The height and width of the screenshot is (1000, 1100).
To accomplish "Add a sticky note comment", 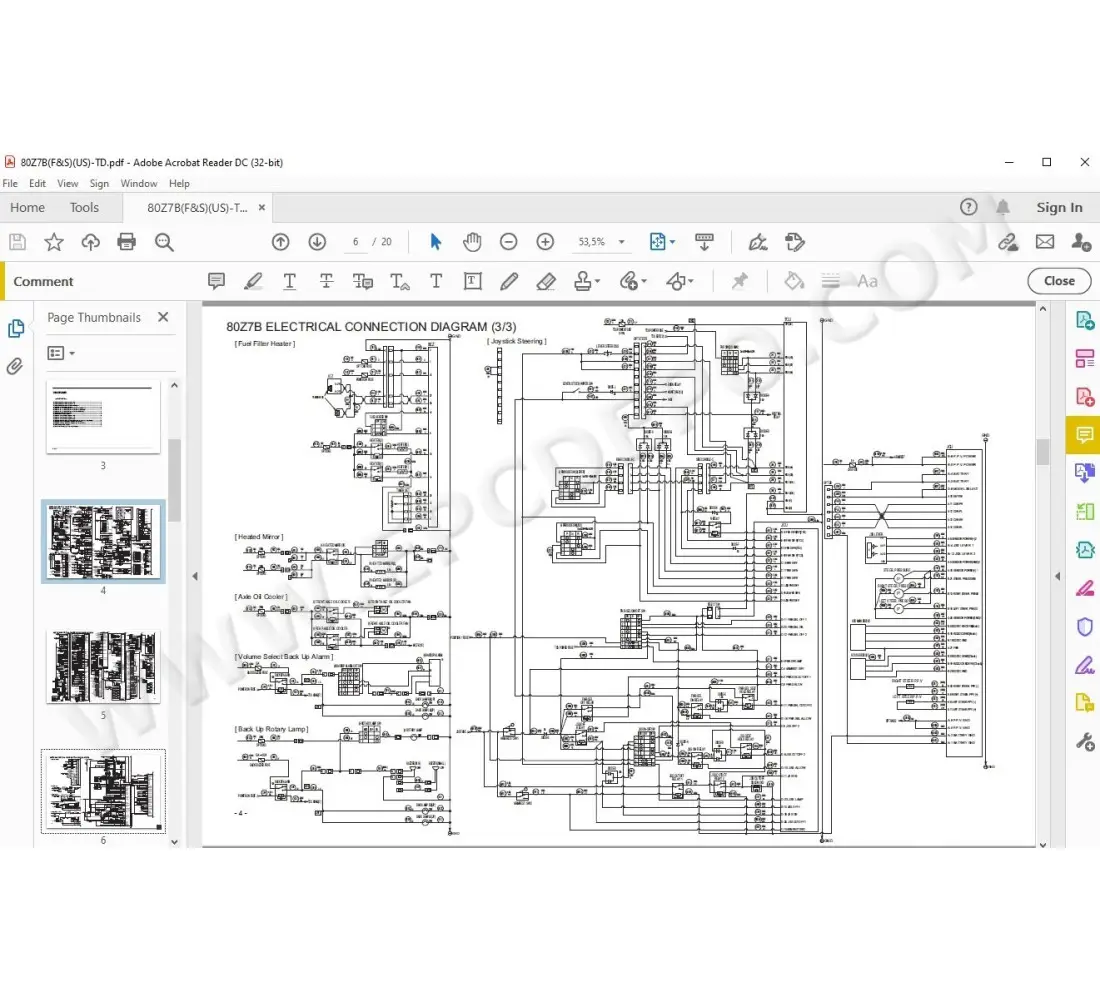I will [216, 282].
